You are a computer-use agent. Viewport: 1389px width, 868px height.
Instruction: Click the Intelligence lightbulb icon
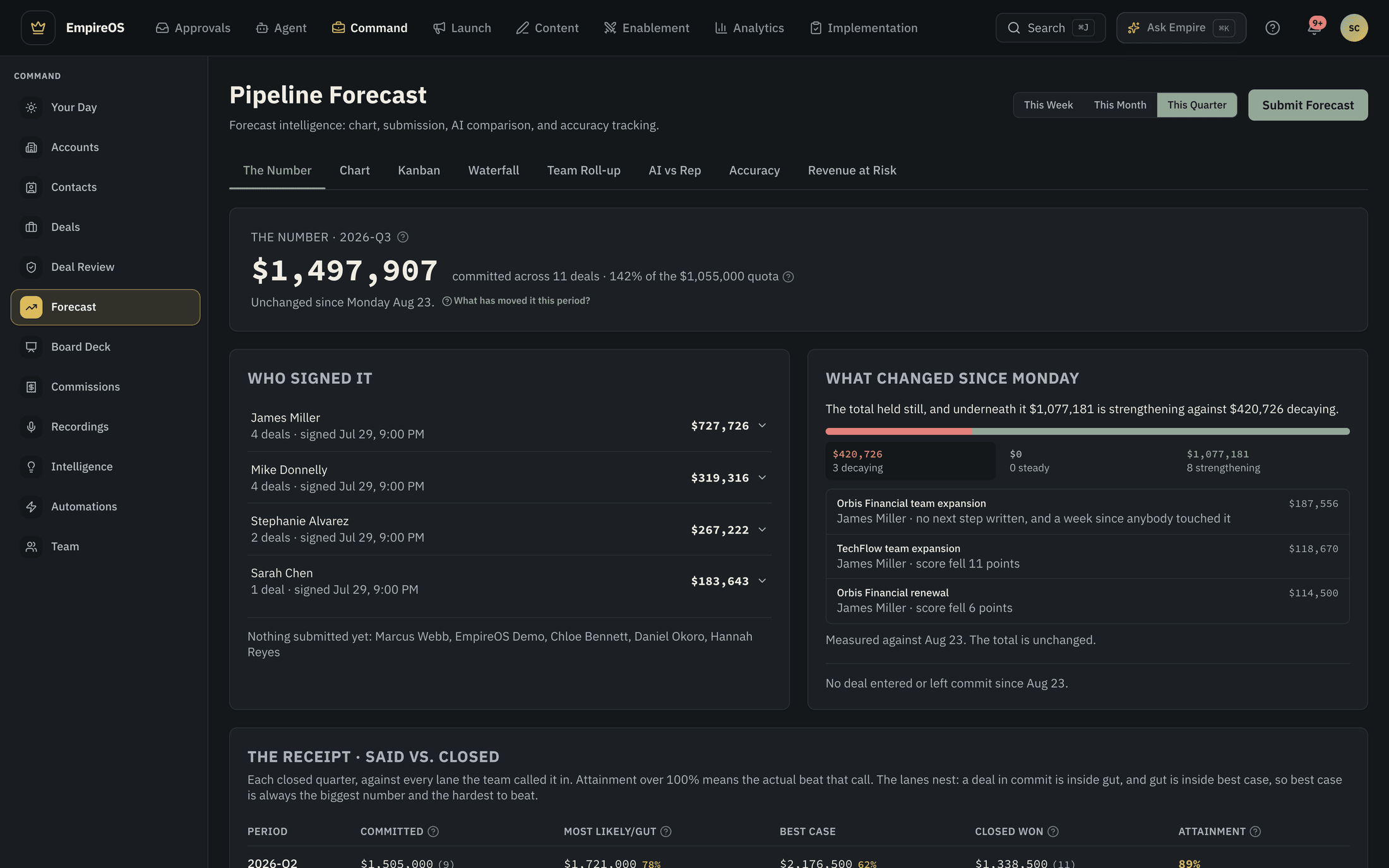(31, 467)
